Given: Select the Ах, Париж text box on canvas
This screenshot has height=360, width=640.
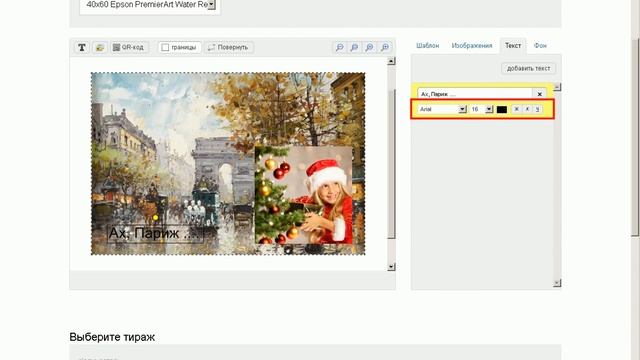Looking at the screenshot, I should [155, 233].
